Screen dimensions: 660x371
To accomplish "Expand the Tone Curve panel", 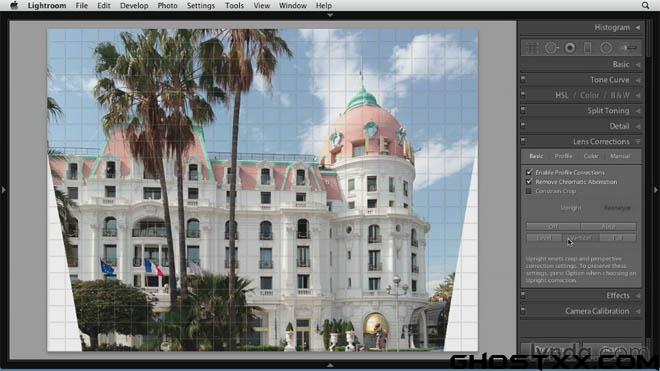I will pos(638,80).
